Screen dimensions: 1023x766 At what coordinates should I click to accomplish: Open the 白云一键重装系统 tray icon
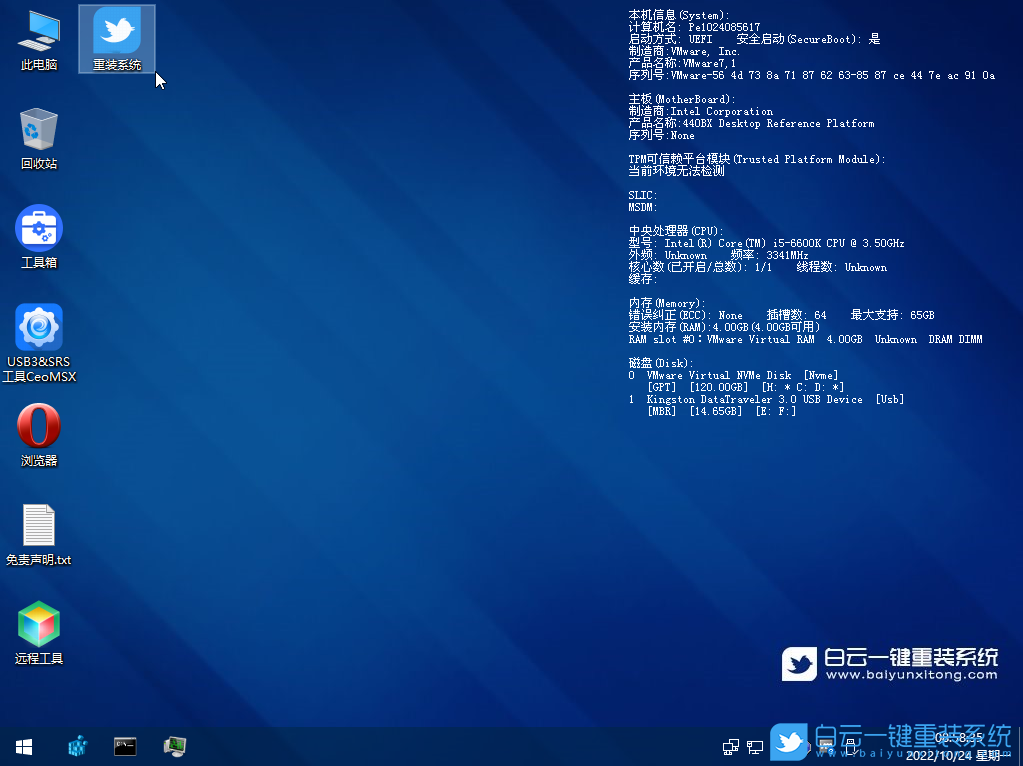[x=788, y=745]
